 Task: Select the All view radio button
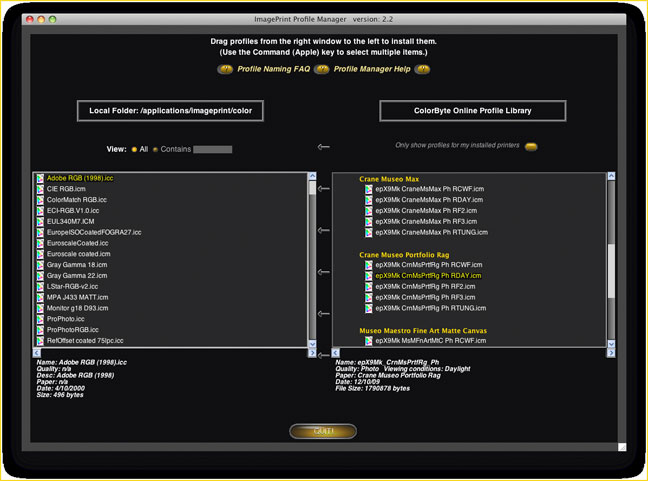134,150
